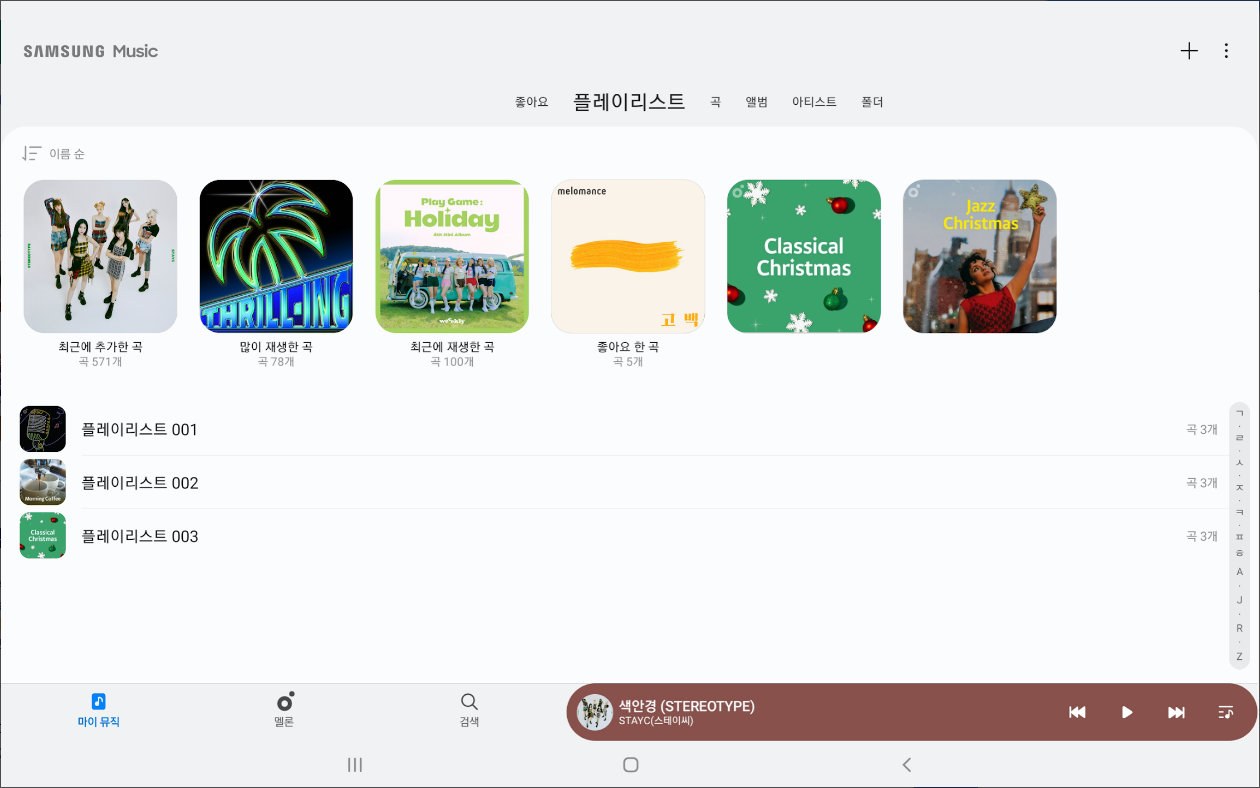Tap the Melon tab icon
The height and width of the screenshot is (788, 1260).
click(284, 701)
